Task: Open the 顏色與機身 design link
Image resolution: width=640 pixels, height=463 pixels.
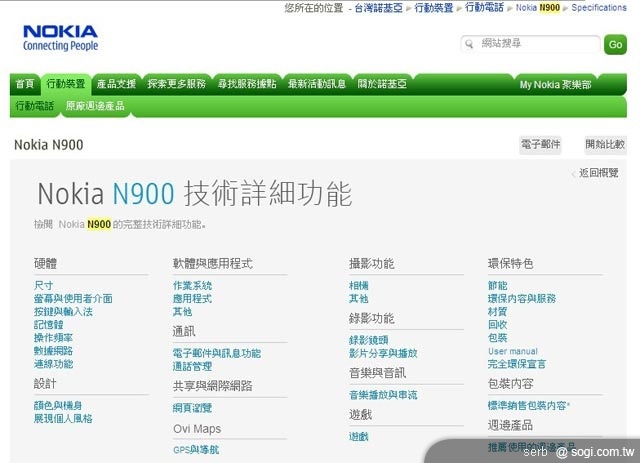Action: pyautogui.click(x=58, y=405)
